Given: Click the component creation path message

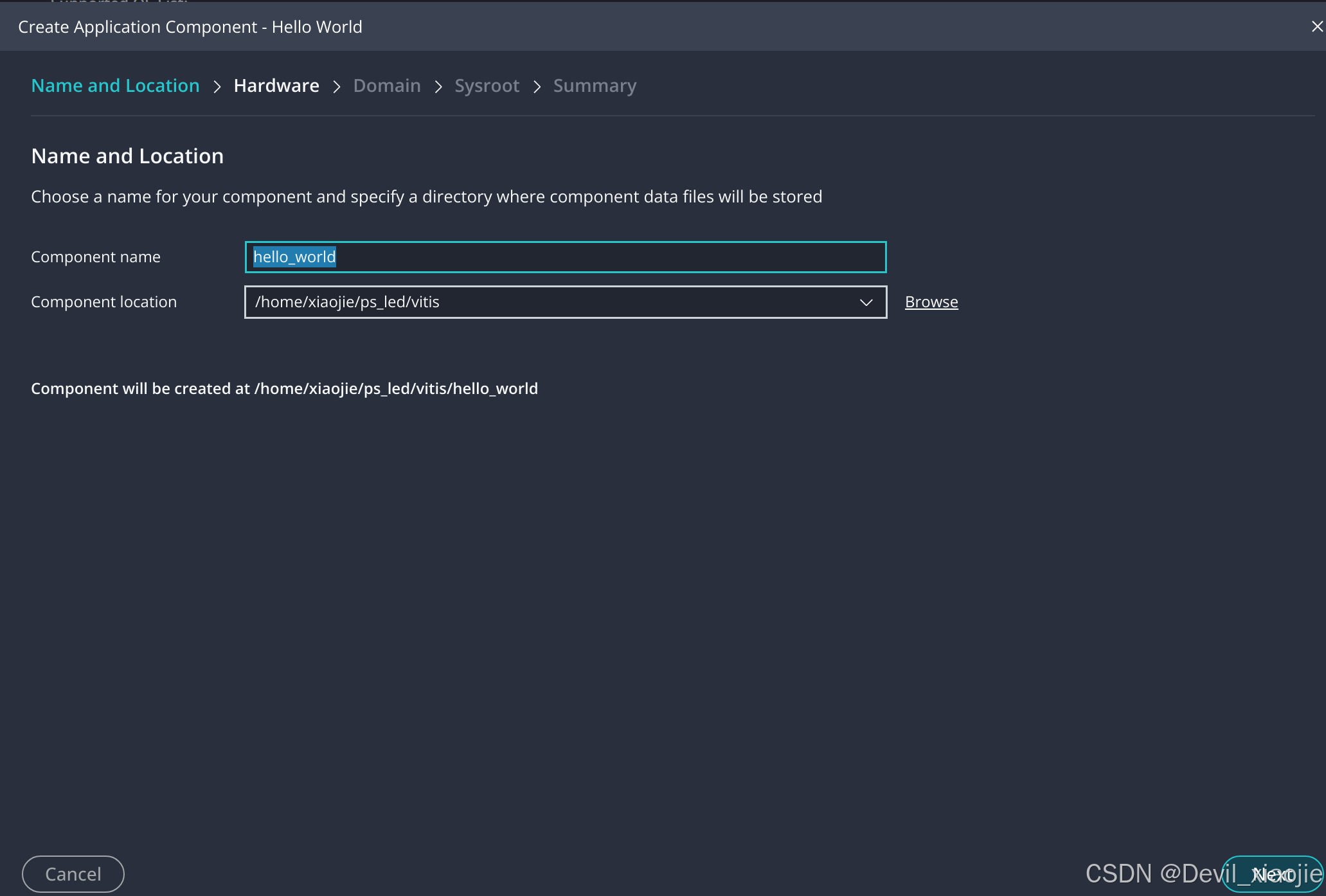Looking at the screenshot, I should (x=284, y=389).
